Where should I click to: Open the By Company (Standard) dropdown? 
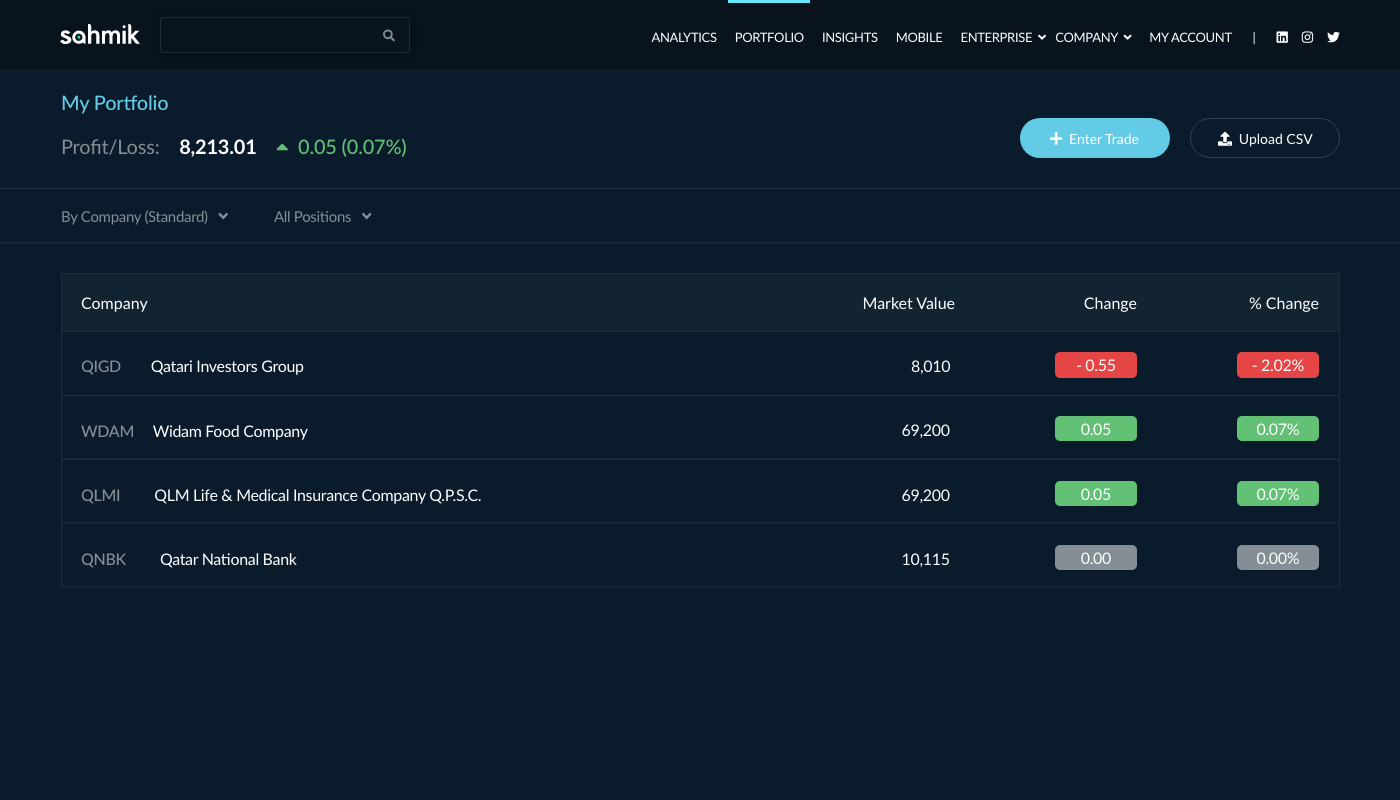click(x=145, y=216)
